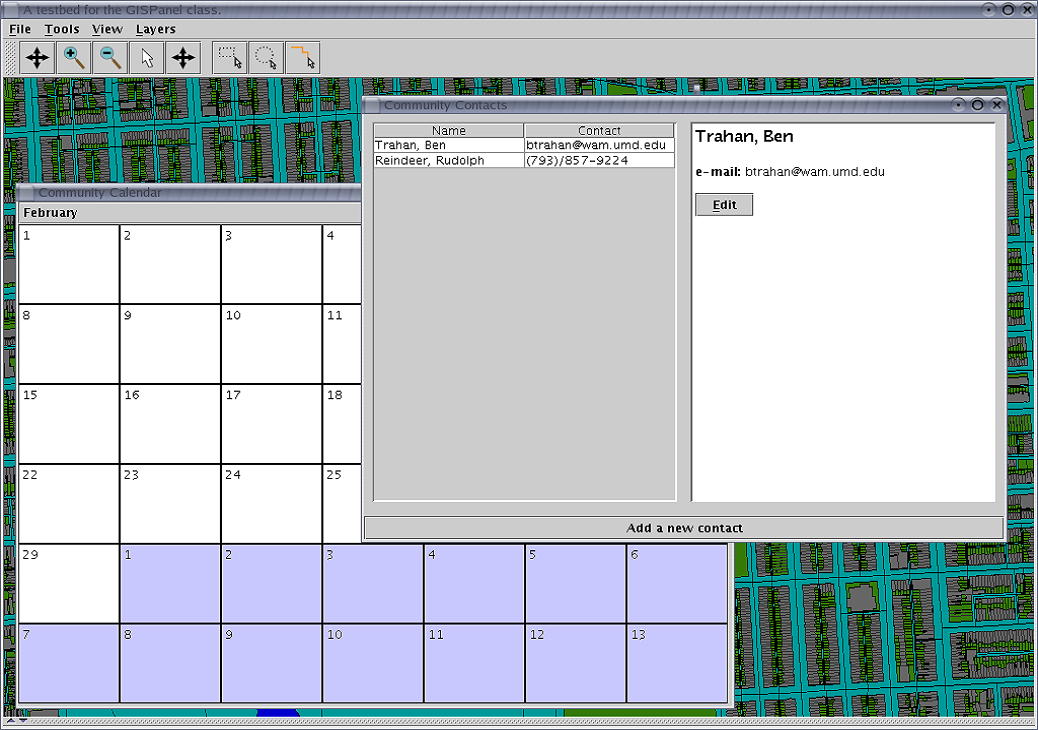Sort contacts by the Name column header

(x=449, y=131)
